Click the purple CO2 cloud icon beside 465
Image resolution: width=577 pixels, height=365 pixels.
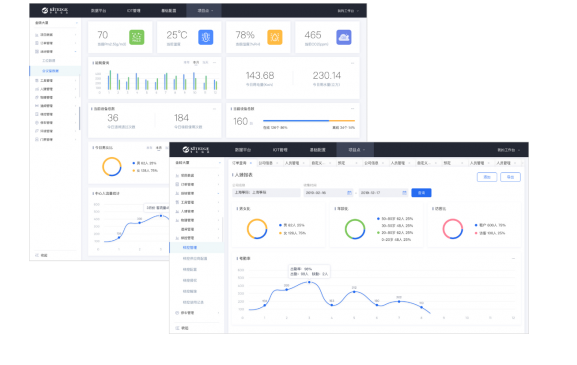point(344,37)
